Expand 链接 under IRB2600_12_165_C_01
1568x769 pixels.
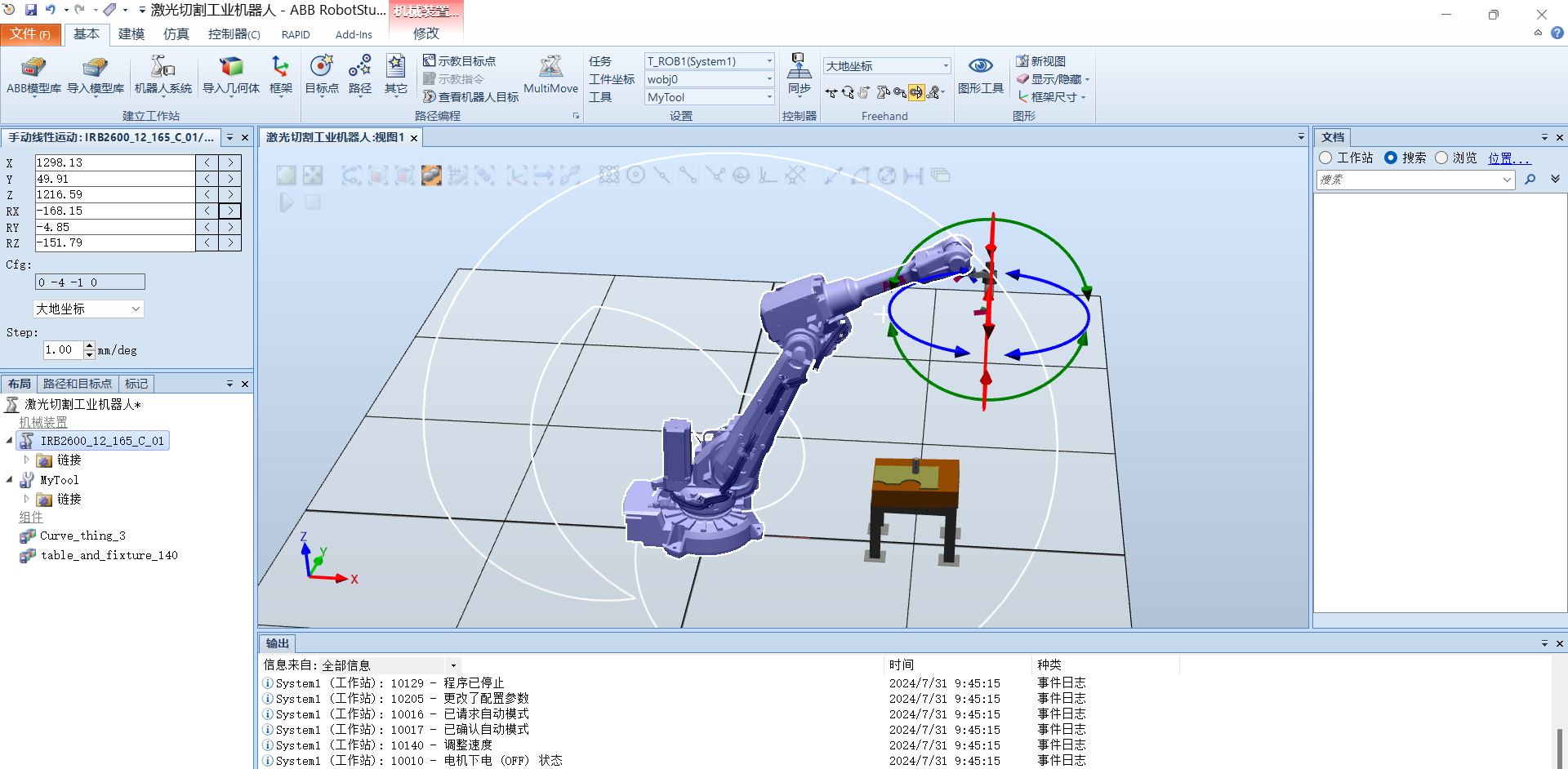pyautogui.click(x=26, y=460)
